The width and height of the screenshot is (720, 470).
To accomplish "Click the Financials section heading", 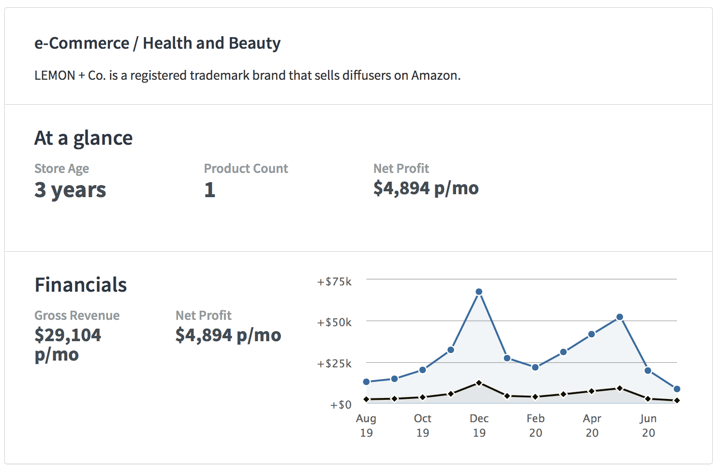I will [x=80, y=284].
